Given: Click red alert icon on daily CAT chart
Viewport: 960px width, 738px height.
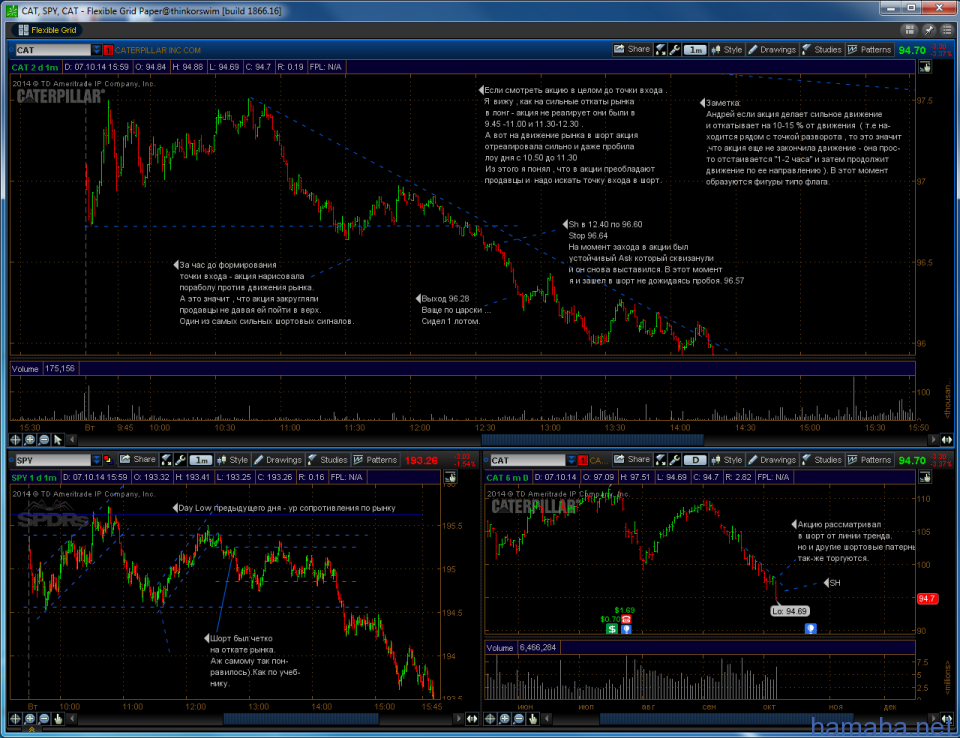Looking at the screenshot, I should (x=583, y=461).
